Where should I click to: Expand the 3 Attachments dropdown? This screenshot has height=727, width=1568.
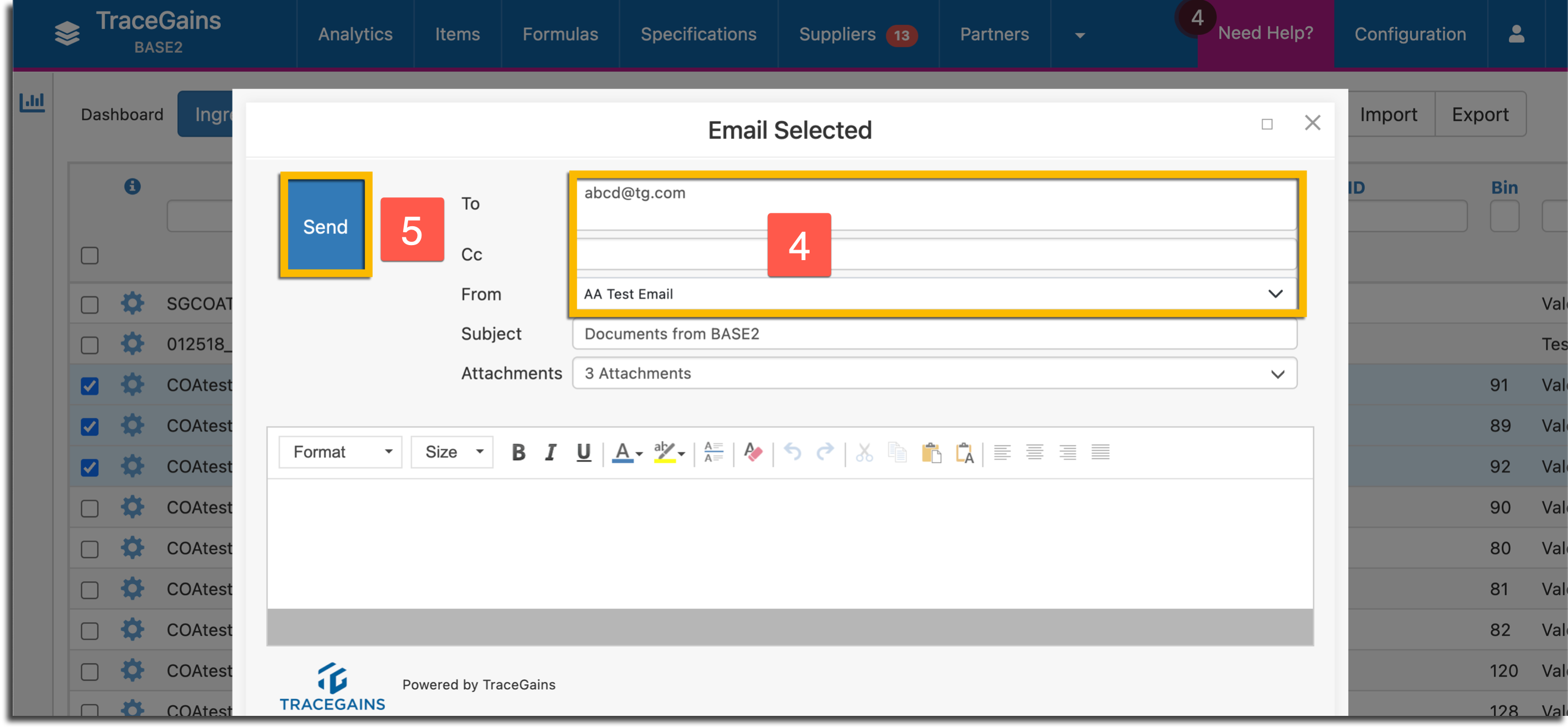[x=934, y=374]
